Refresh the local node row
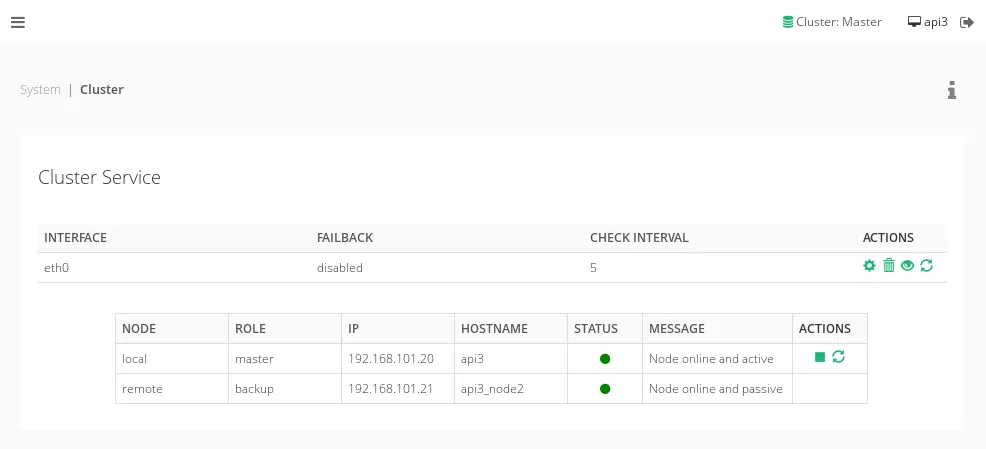The image size is (986, 449). click(838, 357)
